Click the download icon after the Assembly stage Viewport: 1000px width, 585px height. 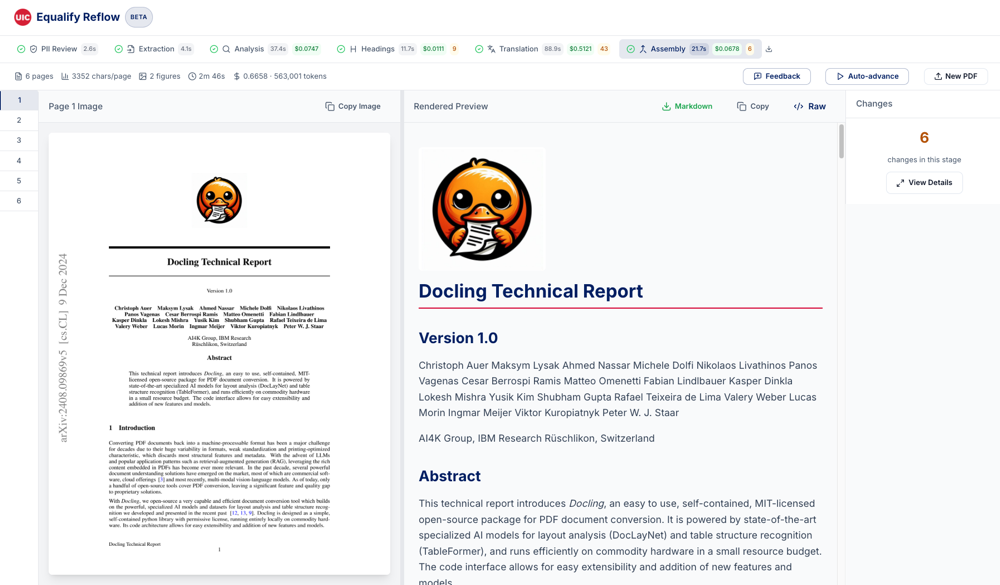[769, 48]
